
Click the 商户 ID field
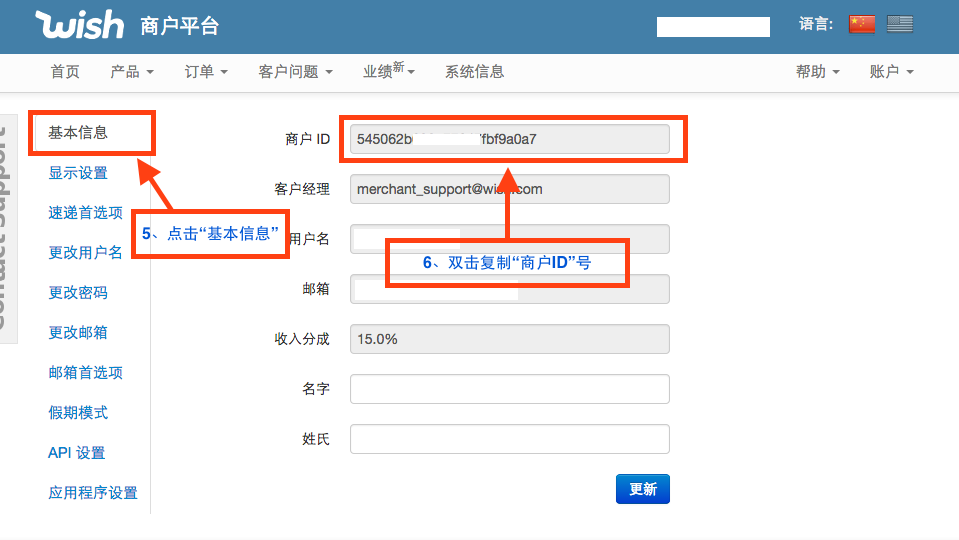coord(509,139)
